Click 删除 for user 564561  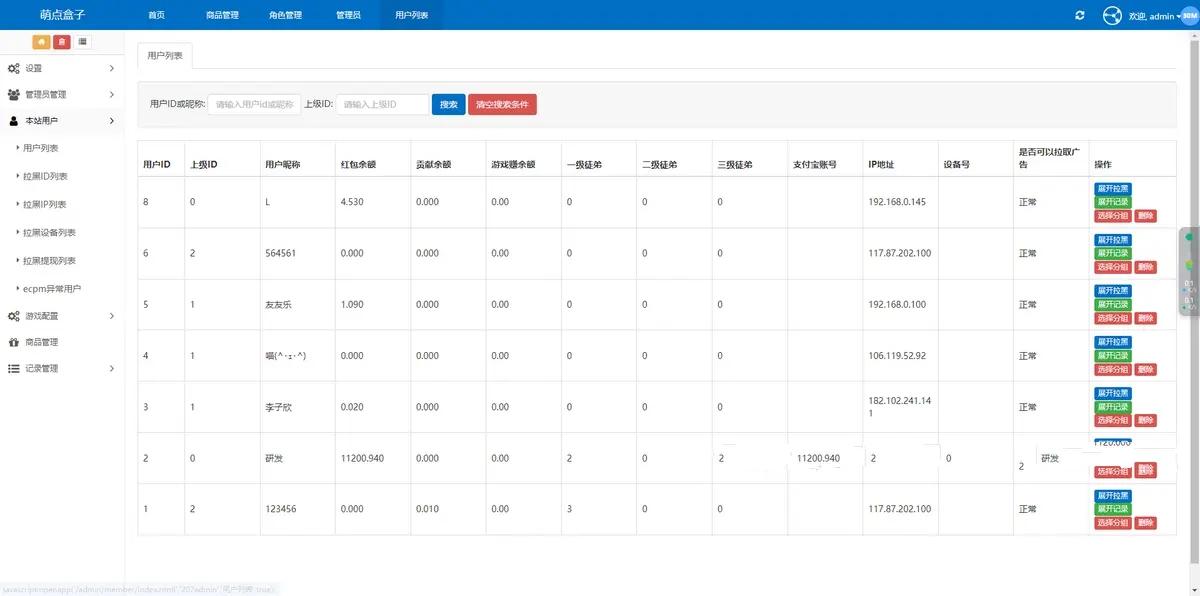1146,267
